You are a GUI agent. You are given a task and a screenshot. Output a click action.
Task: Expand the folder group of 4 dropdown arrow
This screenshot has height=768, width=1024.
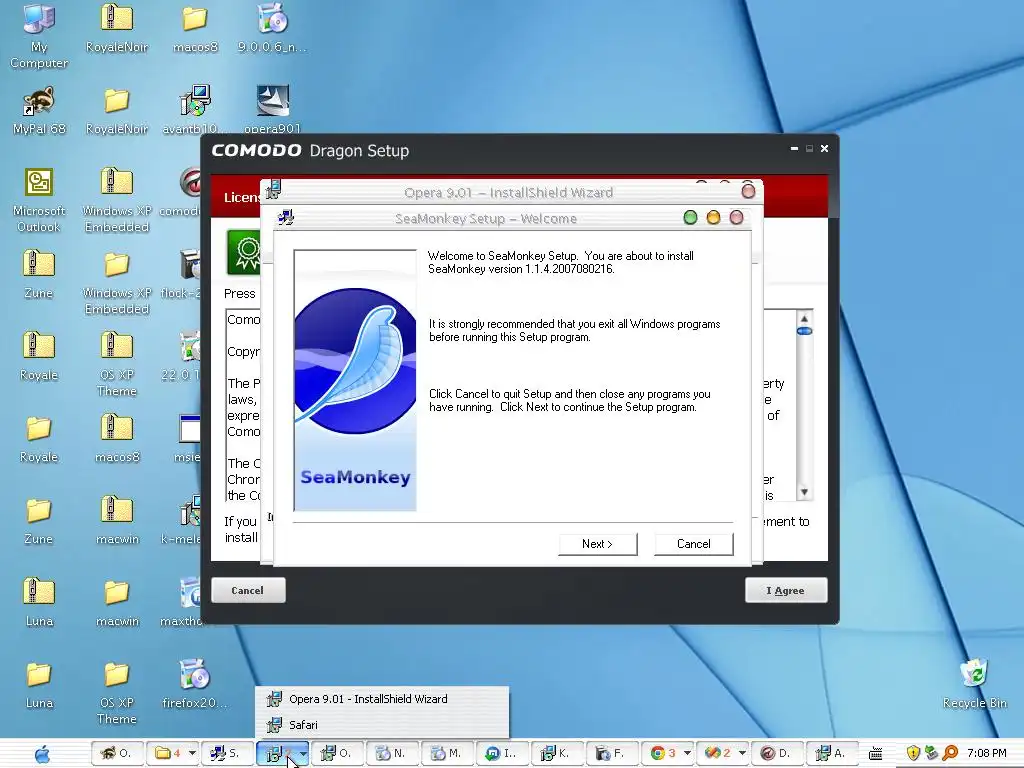(192, 754)
